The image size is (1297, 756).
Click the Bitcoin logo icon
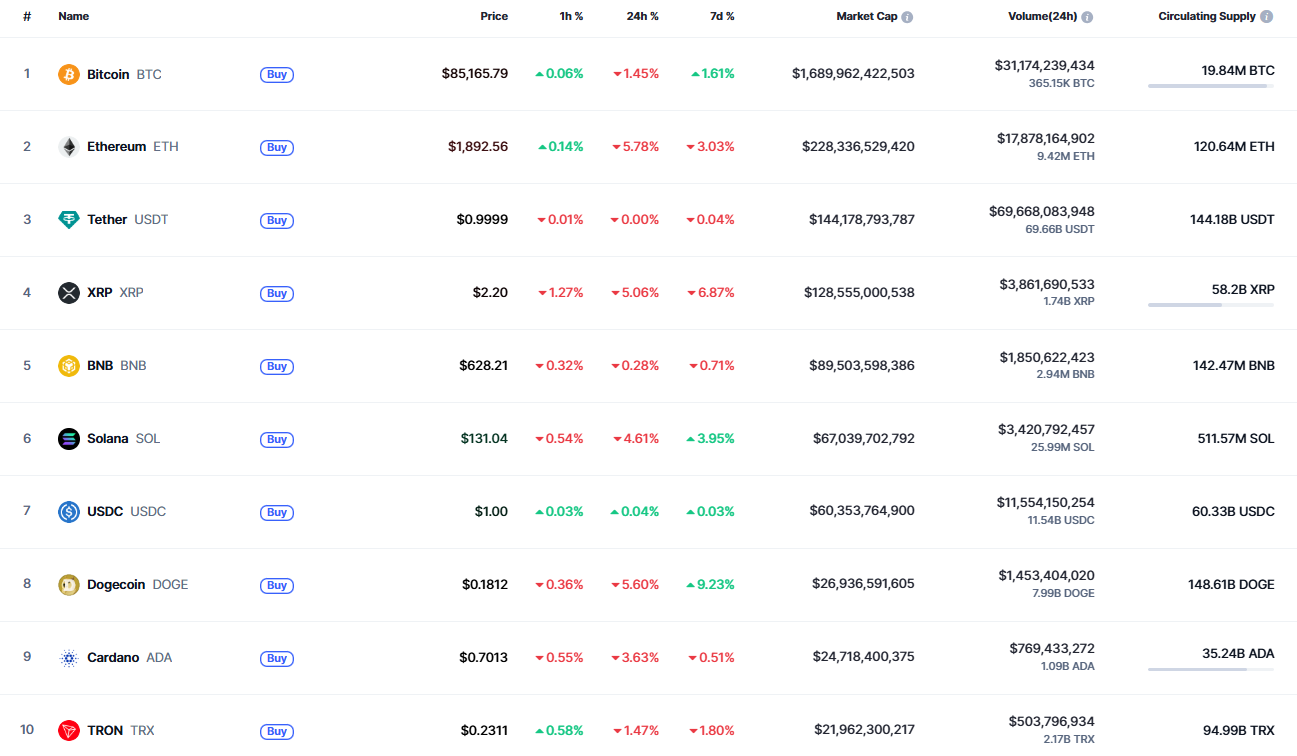pos(68,74)
